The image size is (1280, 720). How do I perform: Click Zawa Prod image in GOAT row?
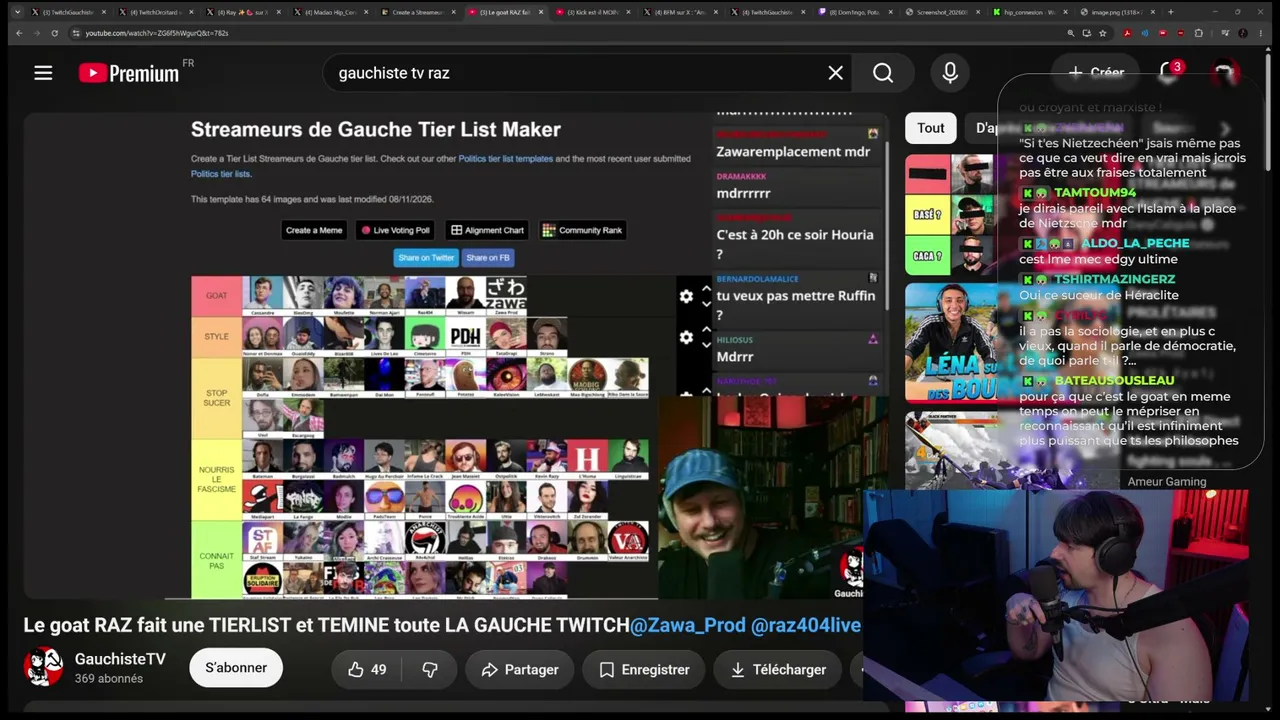(x=505, y=295)
